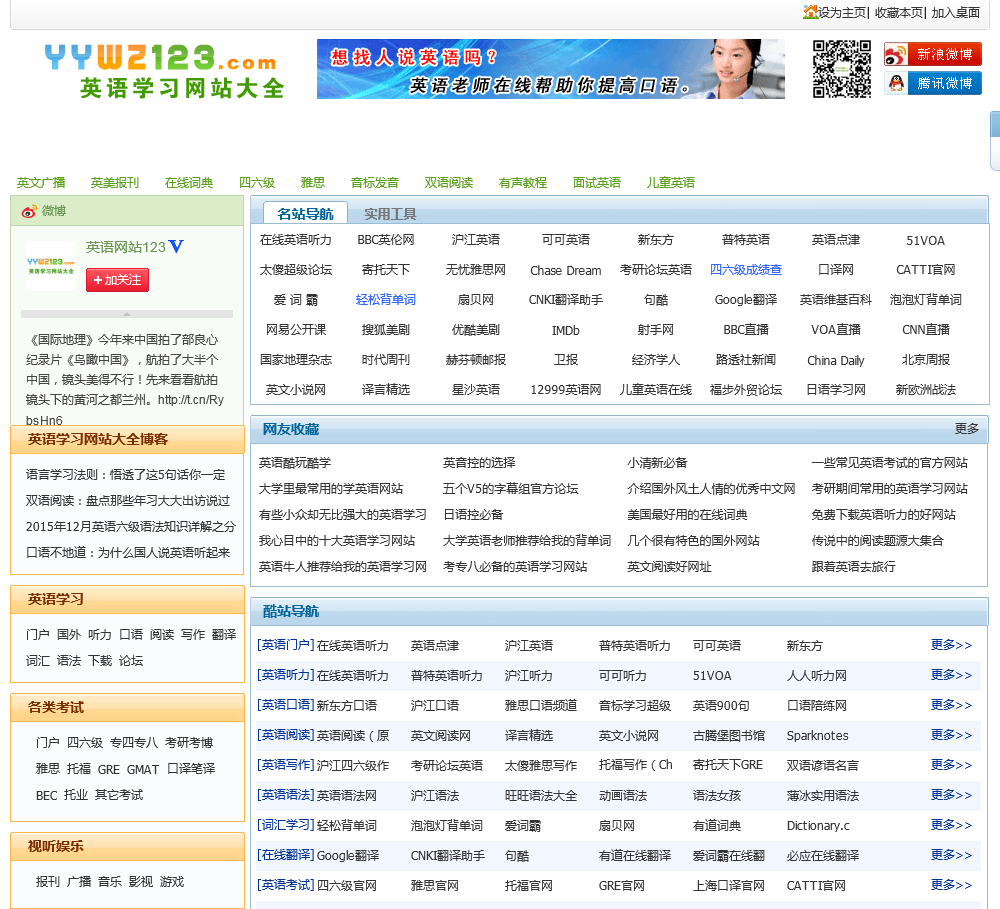
Task: Click the English teacher banner advertisement
Action: pyautogui.click(x=550, y=69)
